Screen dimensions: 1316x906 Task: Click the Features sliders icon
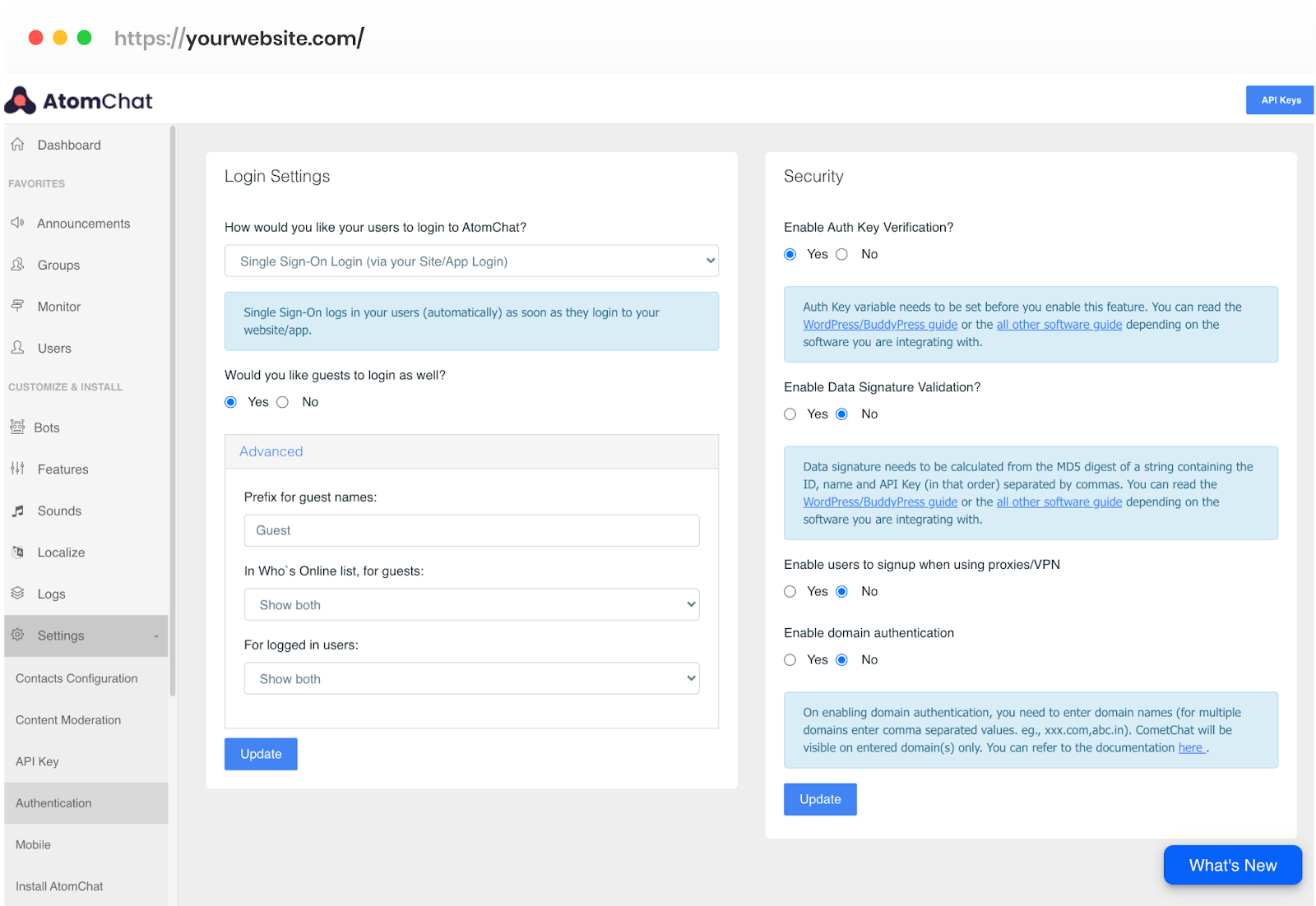click(17, 469)
